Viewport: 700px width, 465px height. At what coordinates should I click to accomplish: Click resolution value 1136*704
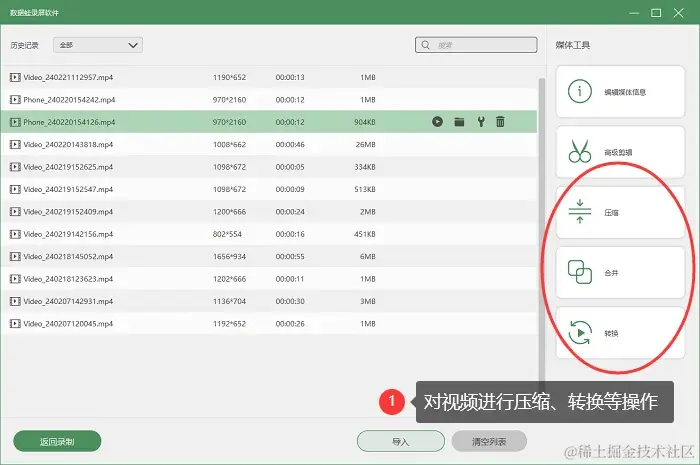tap(229, 301)
